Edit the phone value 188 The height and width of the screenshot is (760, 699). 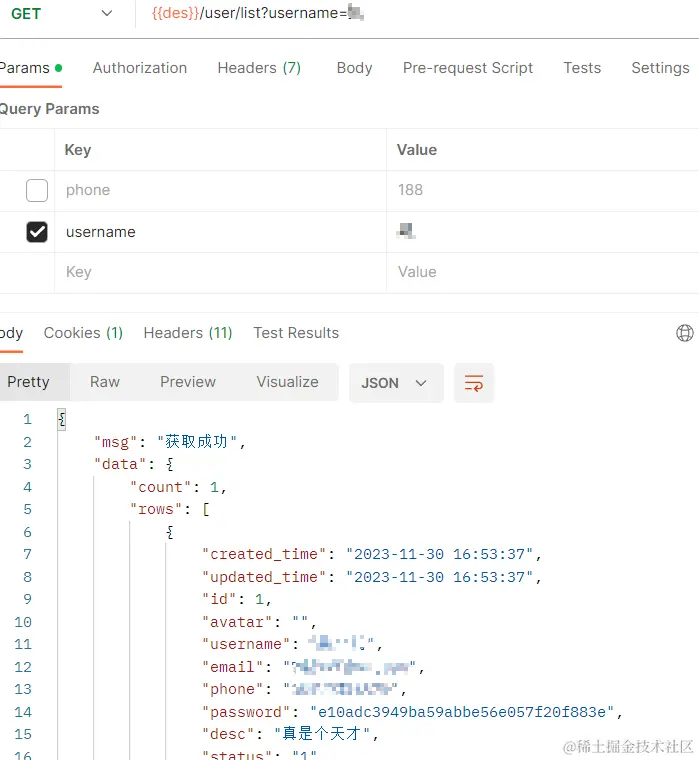(x=543, y=190)
